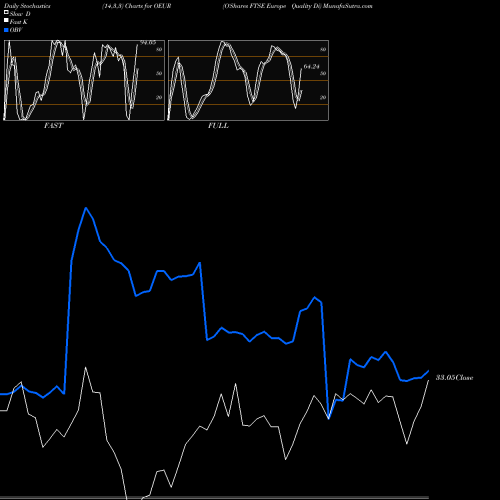Click the 80 axis label in FULL chart
This screenshot has height=500, width=500.
(x=323, y=49)
